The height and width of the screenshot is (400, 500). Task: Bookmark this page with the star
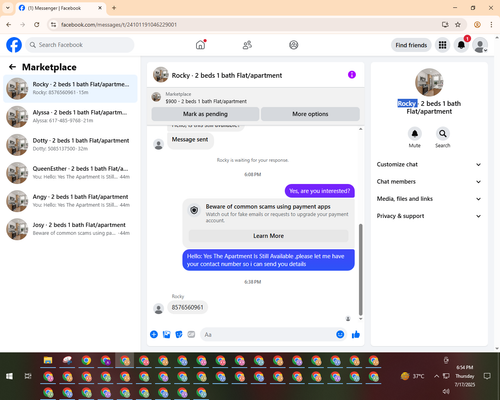[458, 24]
